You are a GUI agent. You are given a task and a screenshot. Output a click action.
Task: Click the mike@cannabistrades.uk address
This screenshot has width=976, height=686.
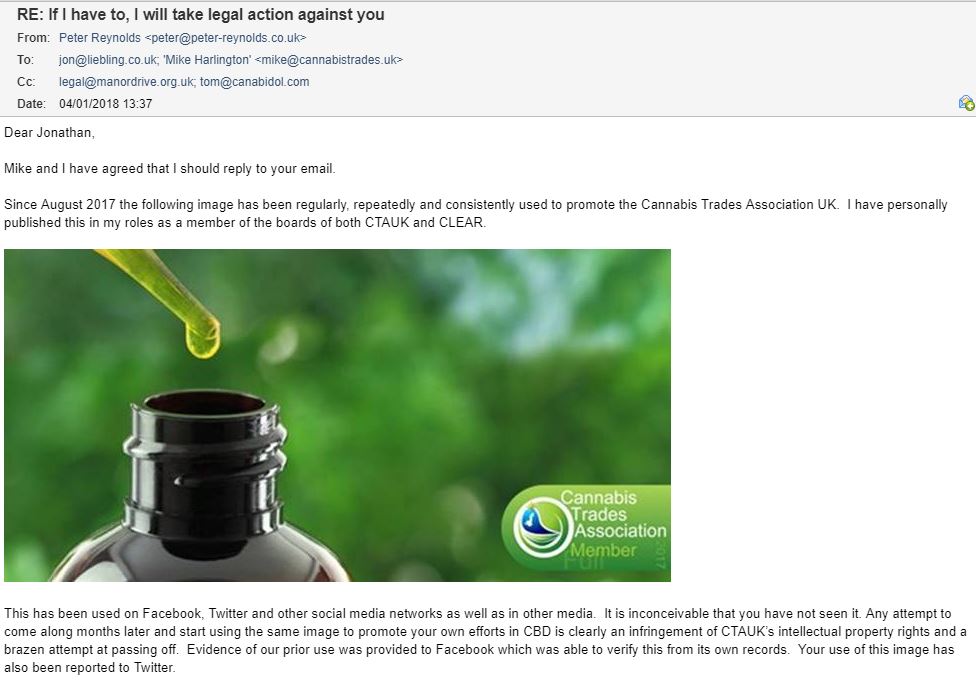tap(329, 60)
